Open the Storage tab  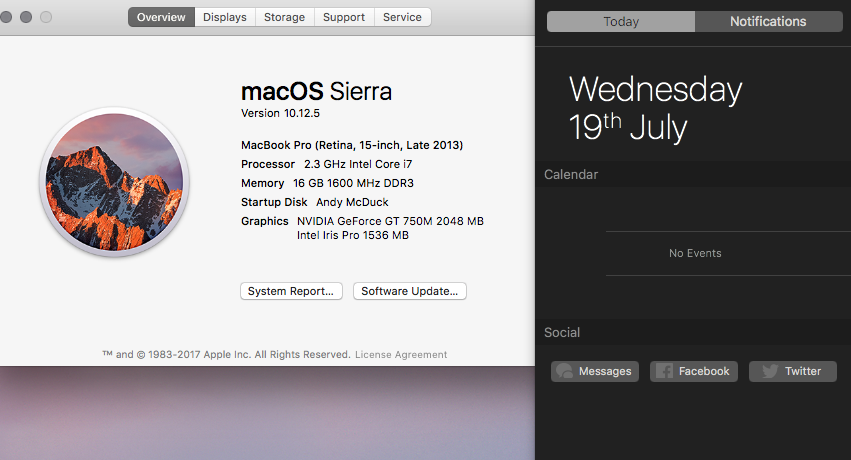click(284, 17)
